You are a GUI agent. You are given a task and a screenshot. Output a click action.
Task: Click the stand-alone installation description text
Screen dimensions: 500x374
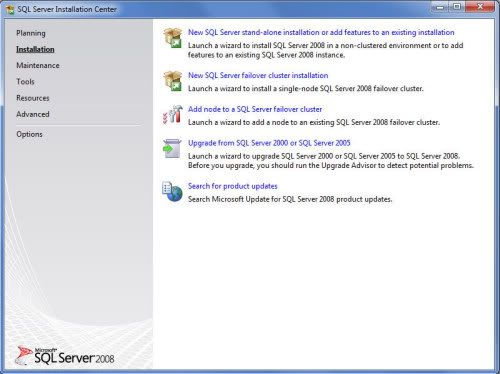click(325, 50)
